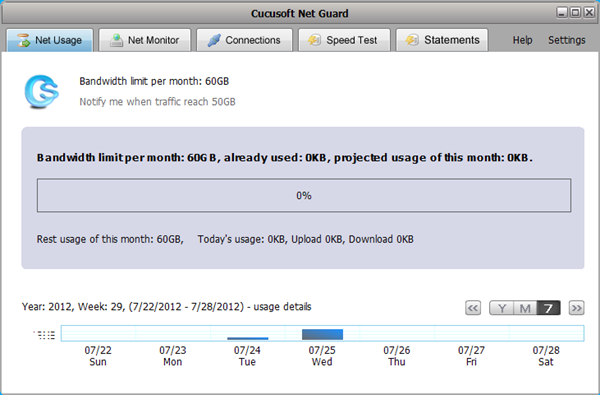Click the chart legend dotted icon
This screenshot has width=600, height=395.
(45, 335)
